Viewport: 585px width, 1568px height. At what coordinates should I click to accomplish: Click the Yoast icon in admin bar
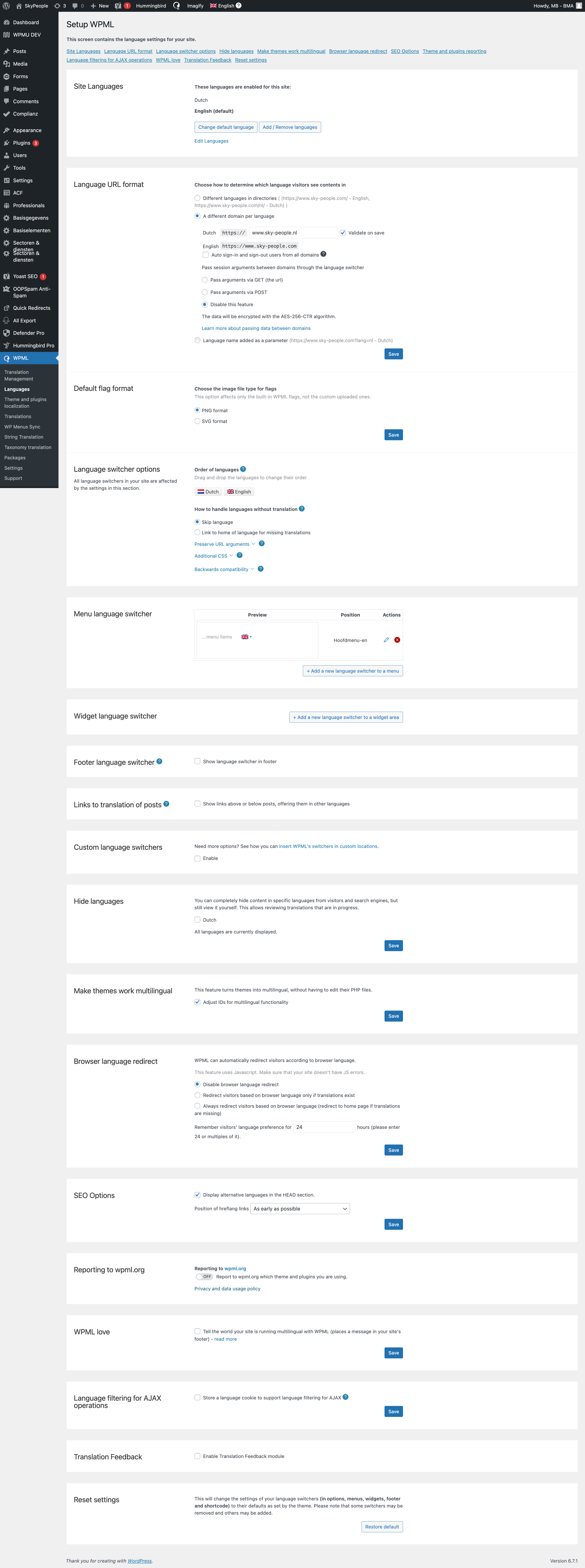tap(118, 5)
